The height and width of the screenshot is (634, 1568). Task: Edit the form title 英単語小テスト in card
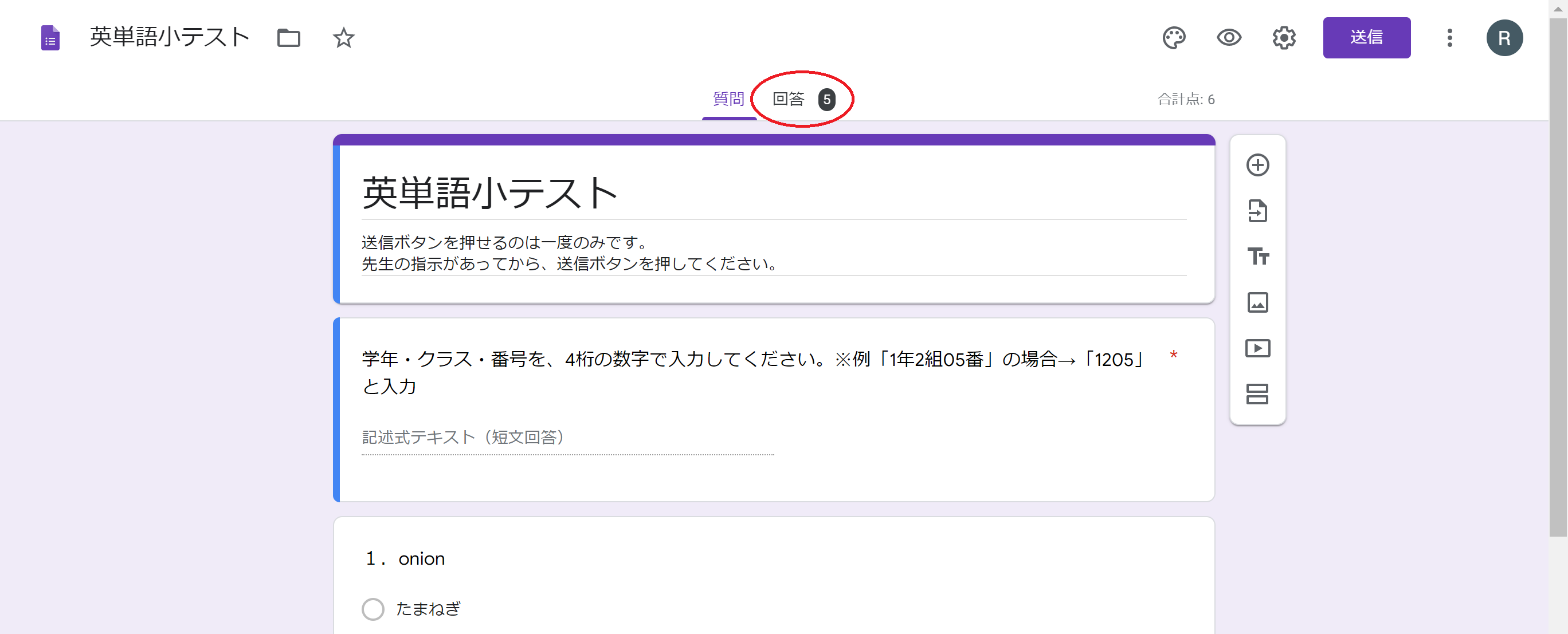(x=774, y=194)
